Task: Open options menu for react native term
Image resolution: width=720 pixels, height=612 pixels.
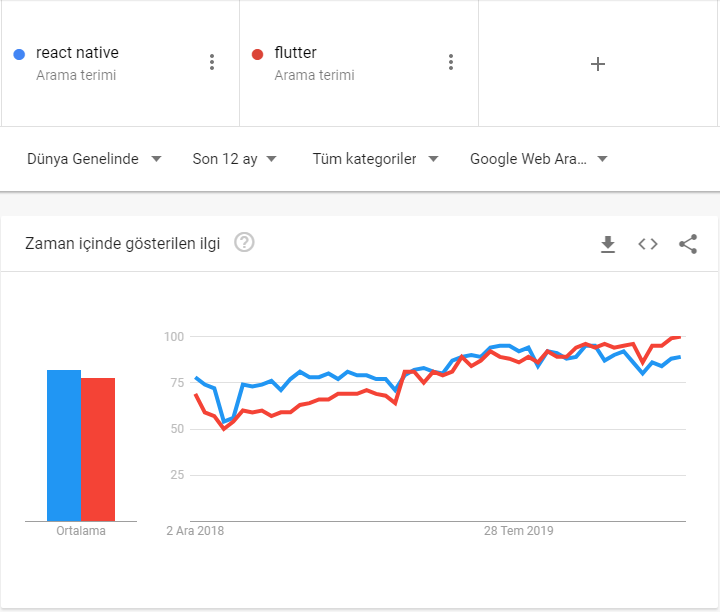Action: pos(212,62)
